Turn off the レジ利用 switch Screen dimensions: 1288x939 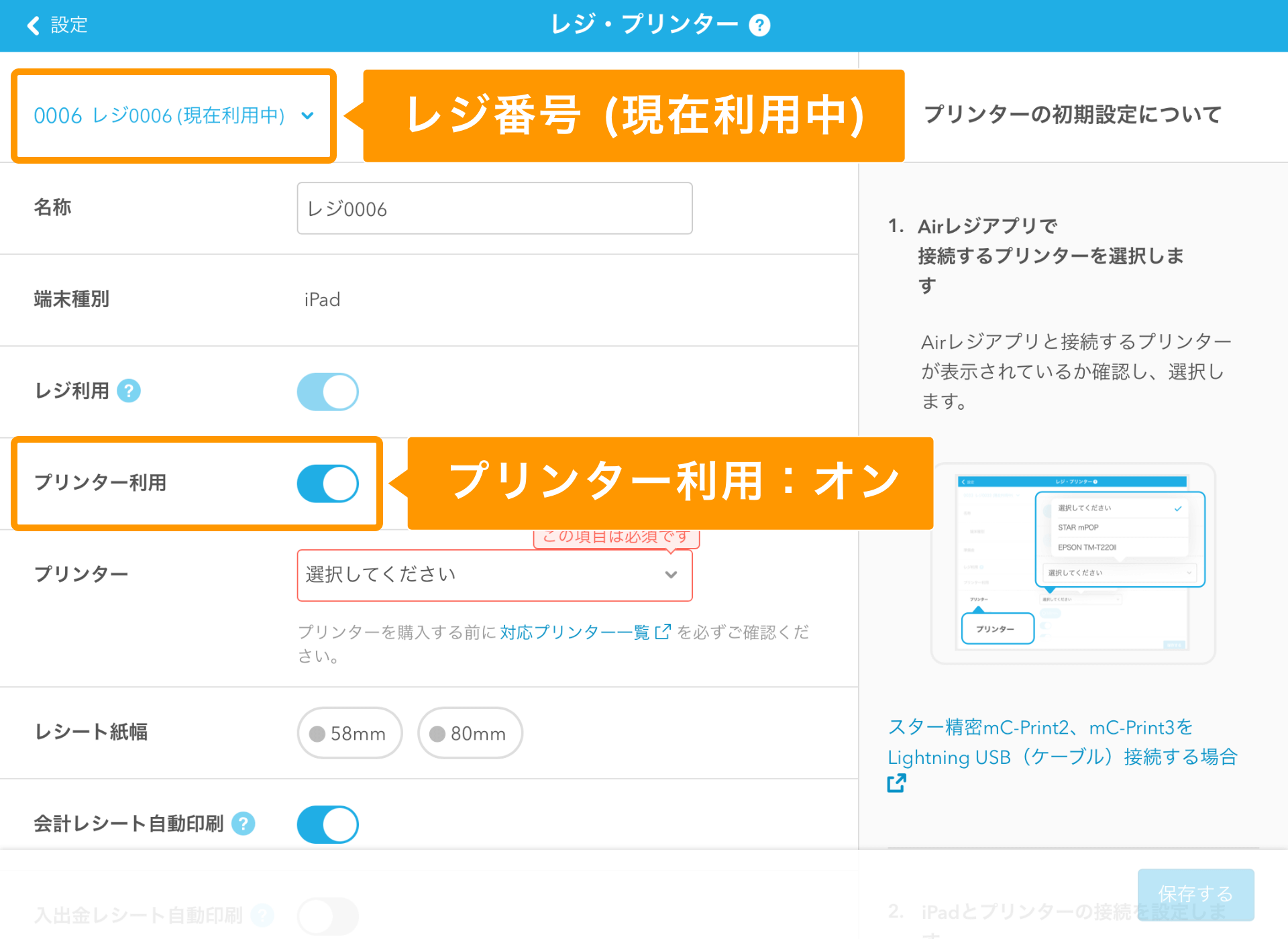(x=327, y=391)
